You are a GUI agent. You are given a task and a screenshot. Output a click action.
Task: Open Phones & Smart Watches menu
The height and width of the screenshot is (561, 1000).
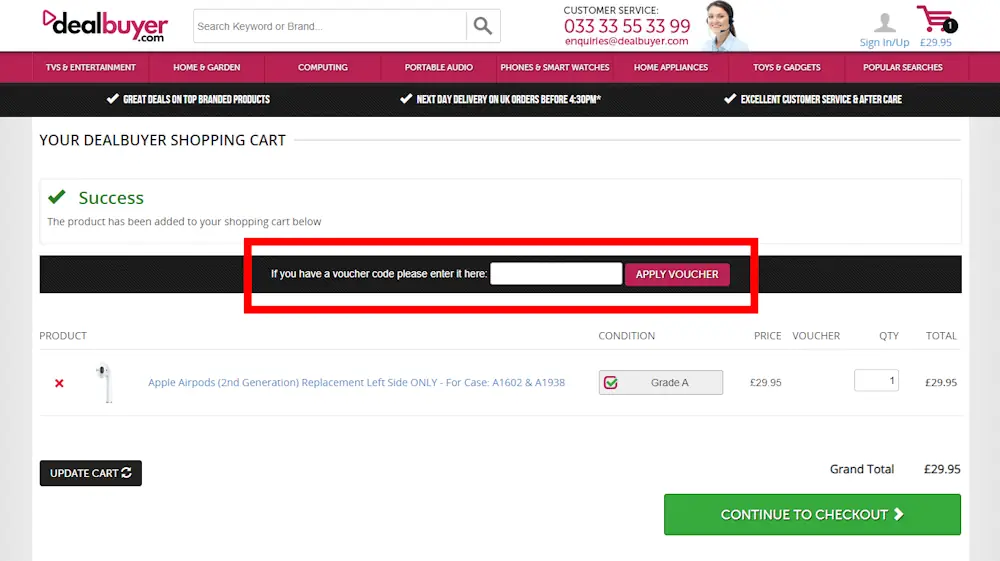pos(555,68)
